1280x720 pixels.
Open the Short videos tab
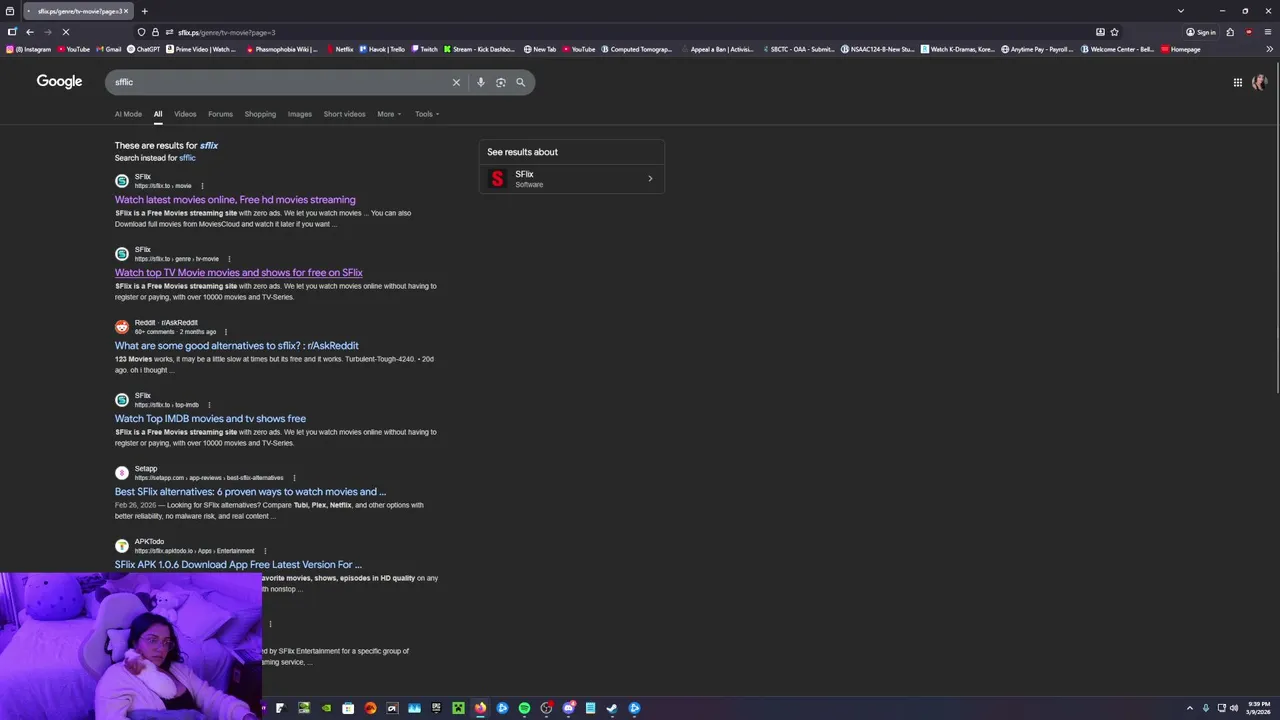coord(344,114)
